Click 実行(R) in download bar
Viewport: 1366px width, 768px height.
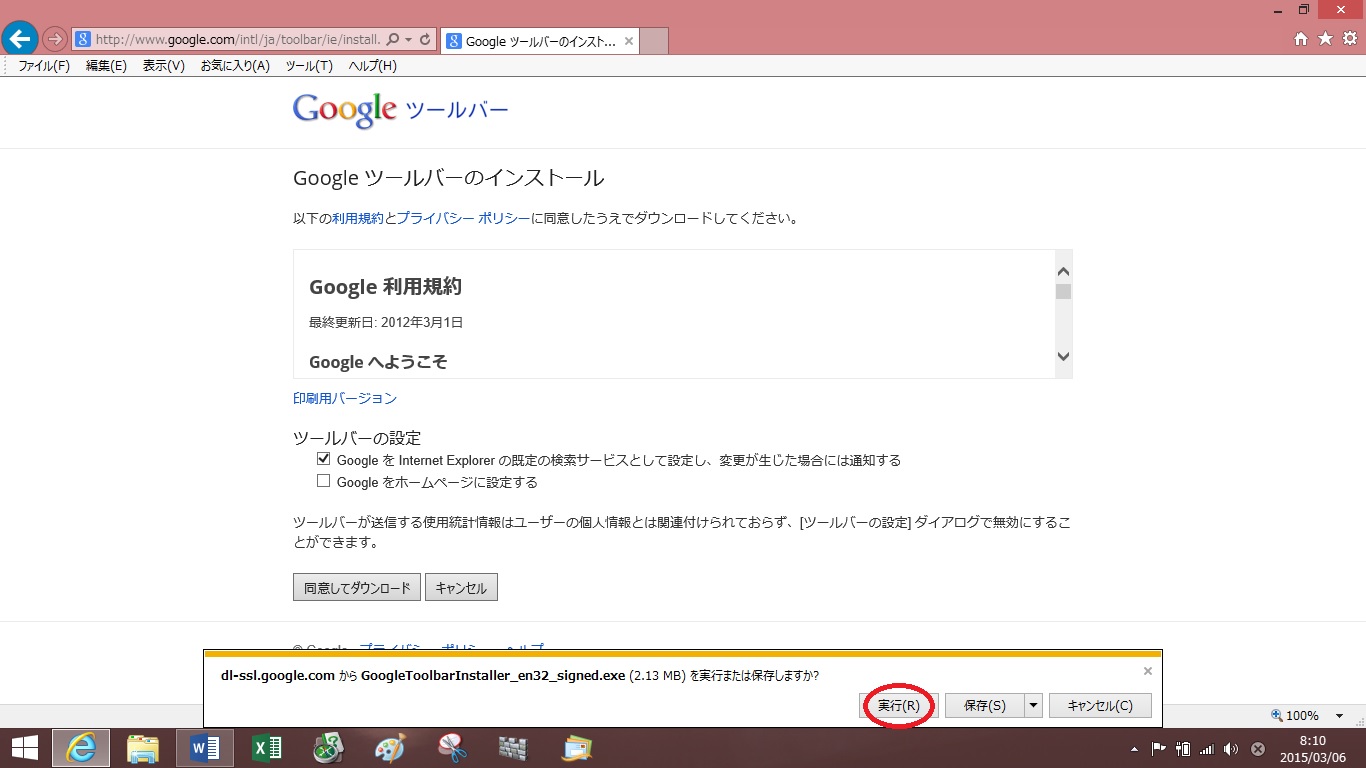898,706
